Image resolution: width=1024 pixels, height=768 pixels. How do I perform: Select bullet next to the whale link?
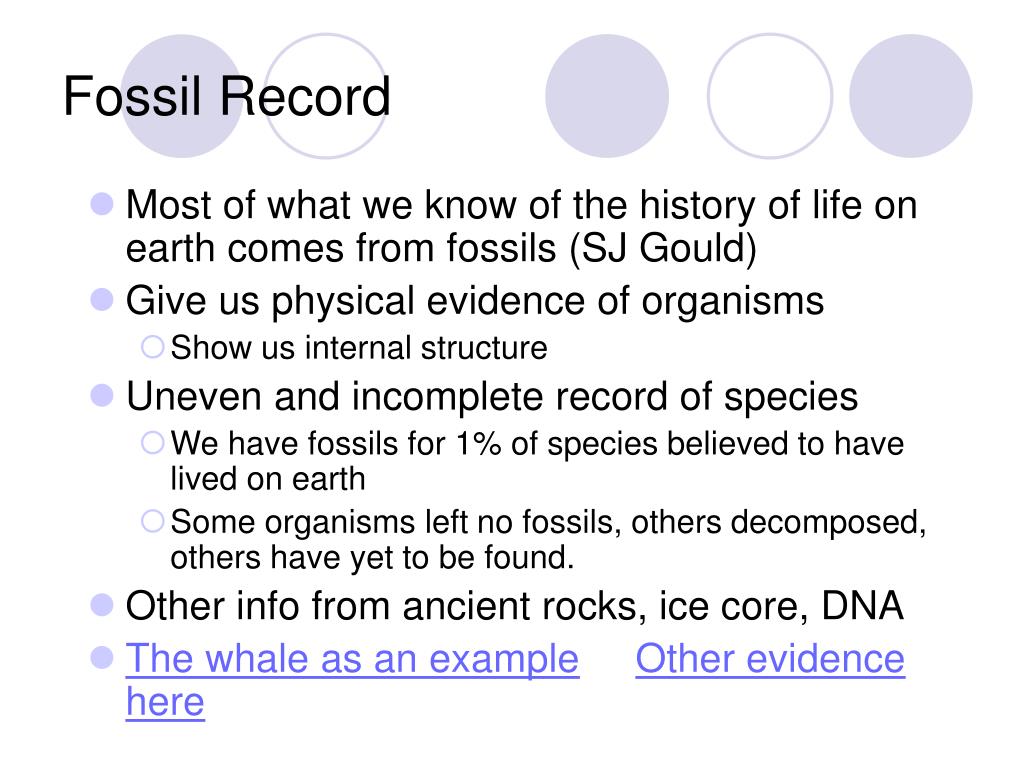(x=102, y=658)
